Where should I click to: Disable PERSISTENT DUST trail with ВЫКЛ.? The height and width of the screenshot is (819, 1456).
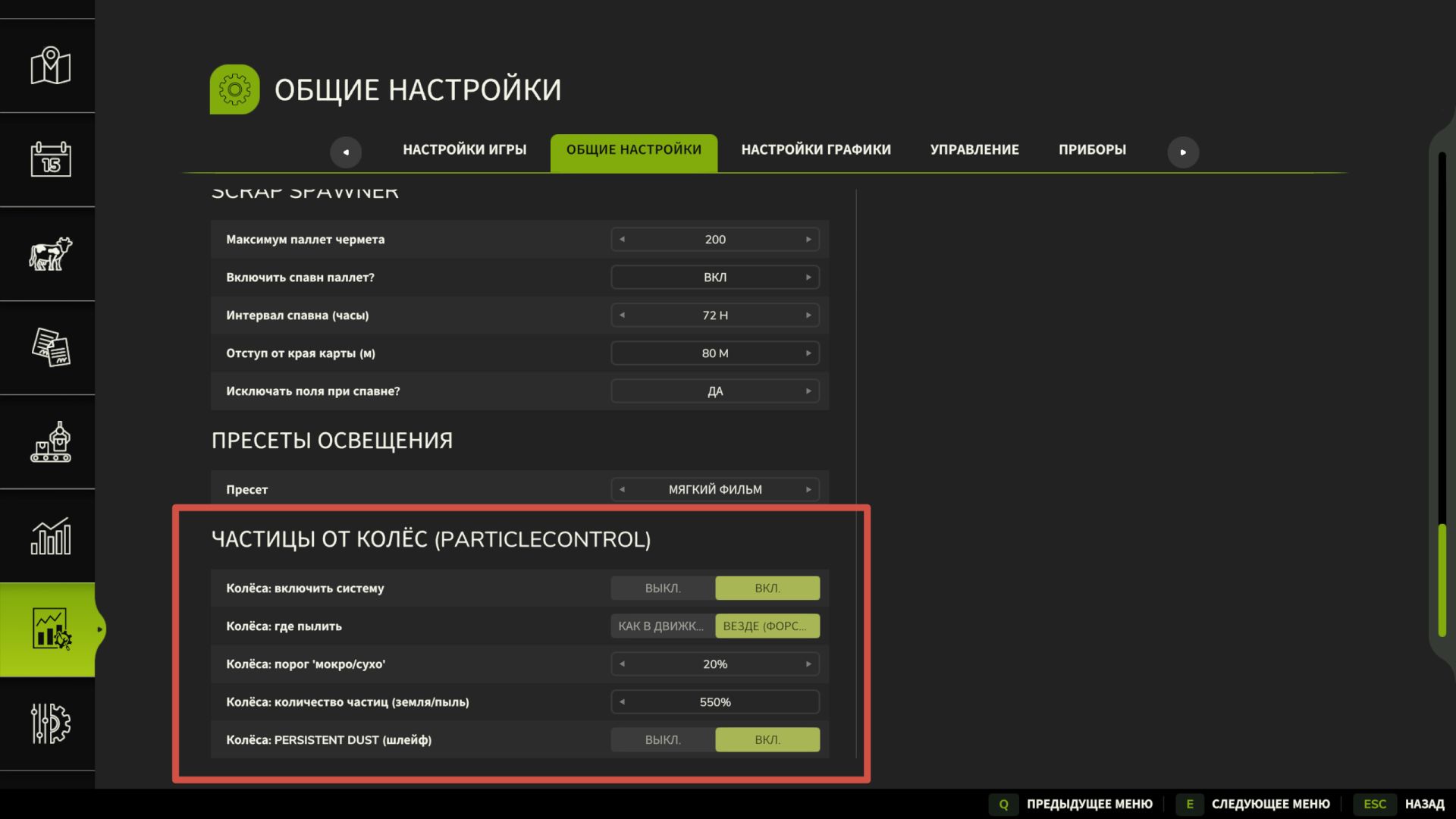(x=663, y=740)
